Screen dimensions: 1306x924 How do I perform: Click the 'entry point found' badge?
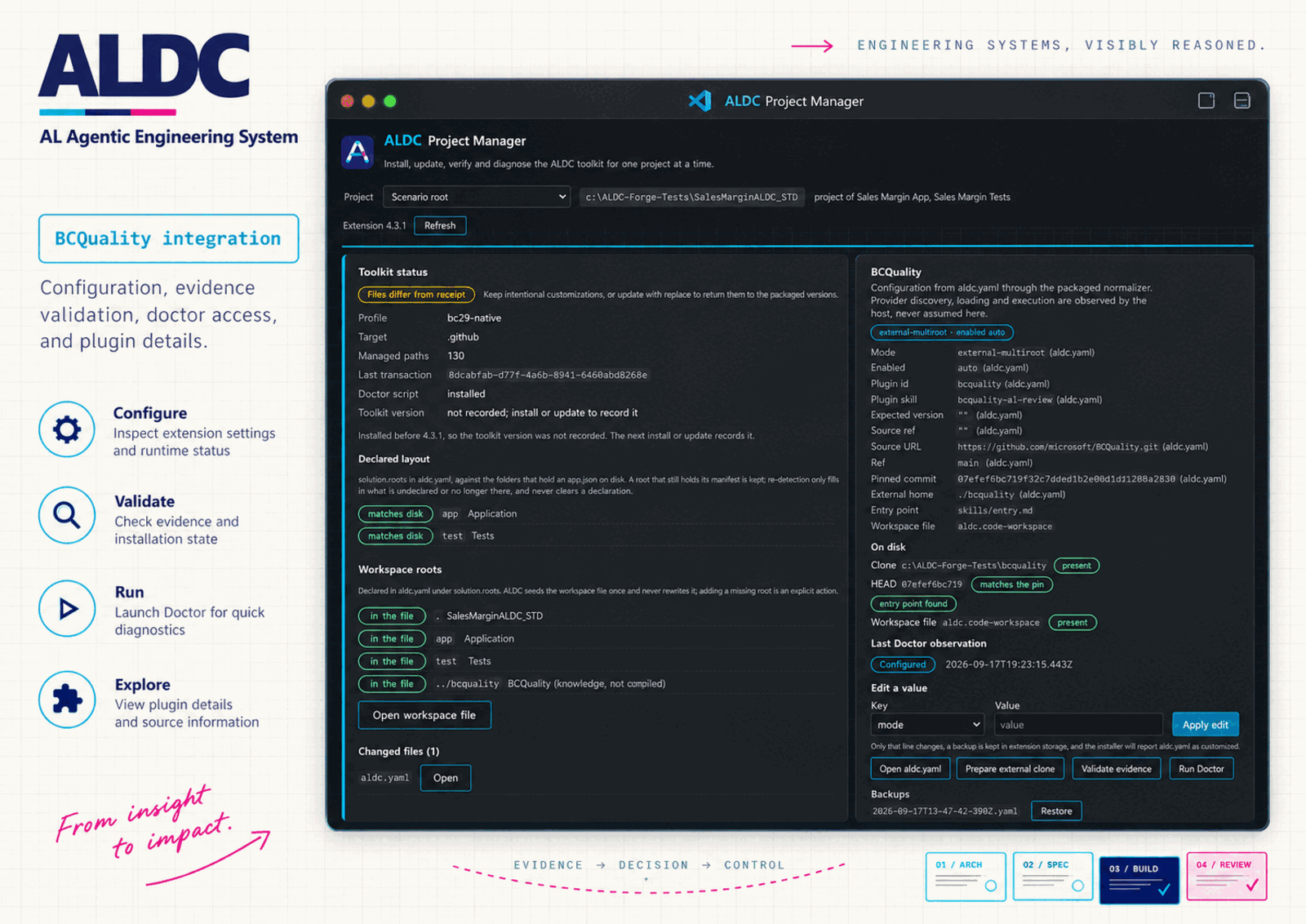coord(913,604)
